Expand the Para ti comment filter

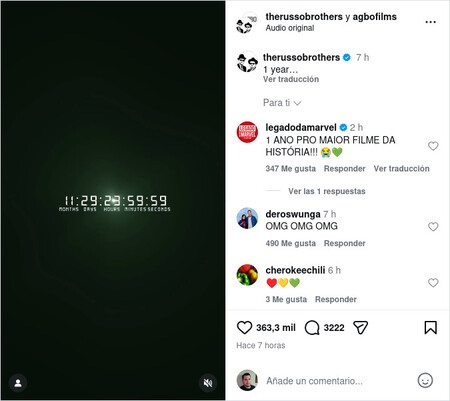coord(282,103)
